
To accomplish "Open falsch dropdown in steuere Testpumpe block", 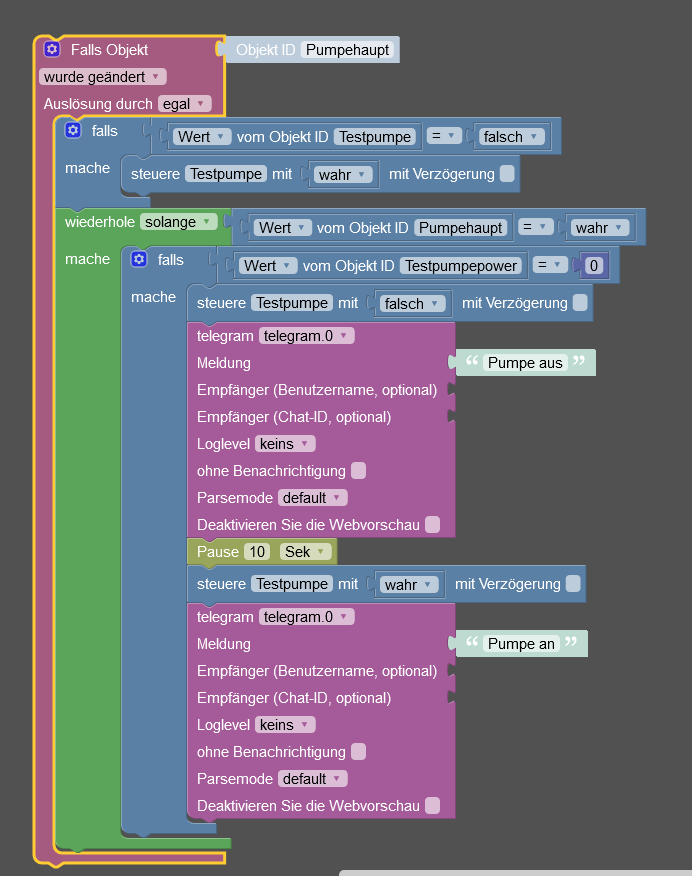I will pos(412,304).
